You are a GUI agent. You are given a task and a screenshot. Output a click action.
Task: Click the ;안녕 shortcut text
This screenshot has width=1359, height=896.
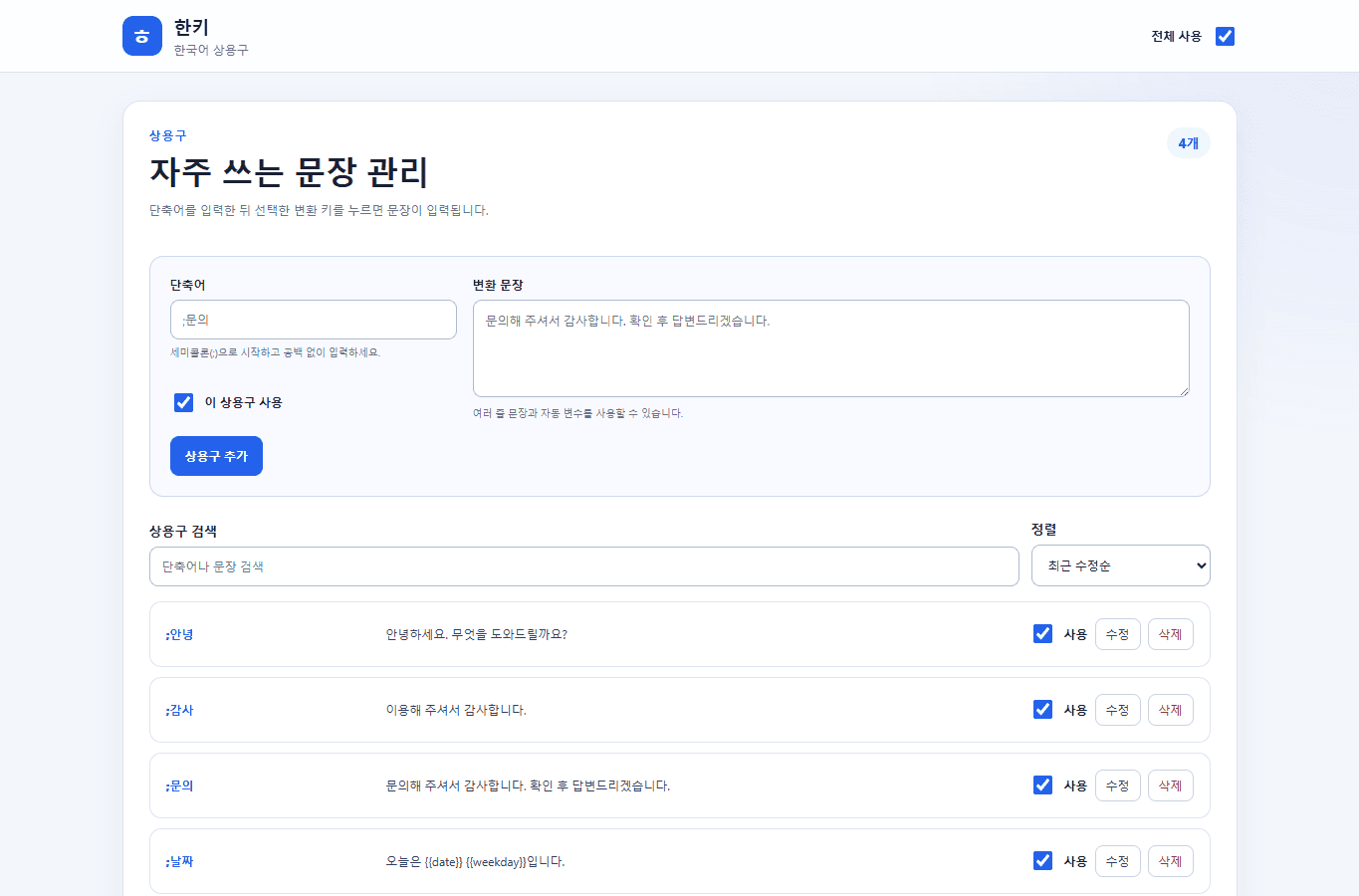coord(179,634)
